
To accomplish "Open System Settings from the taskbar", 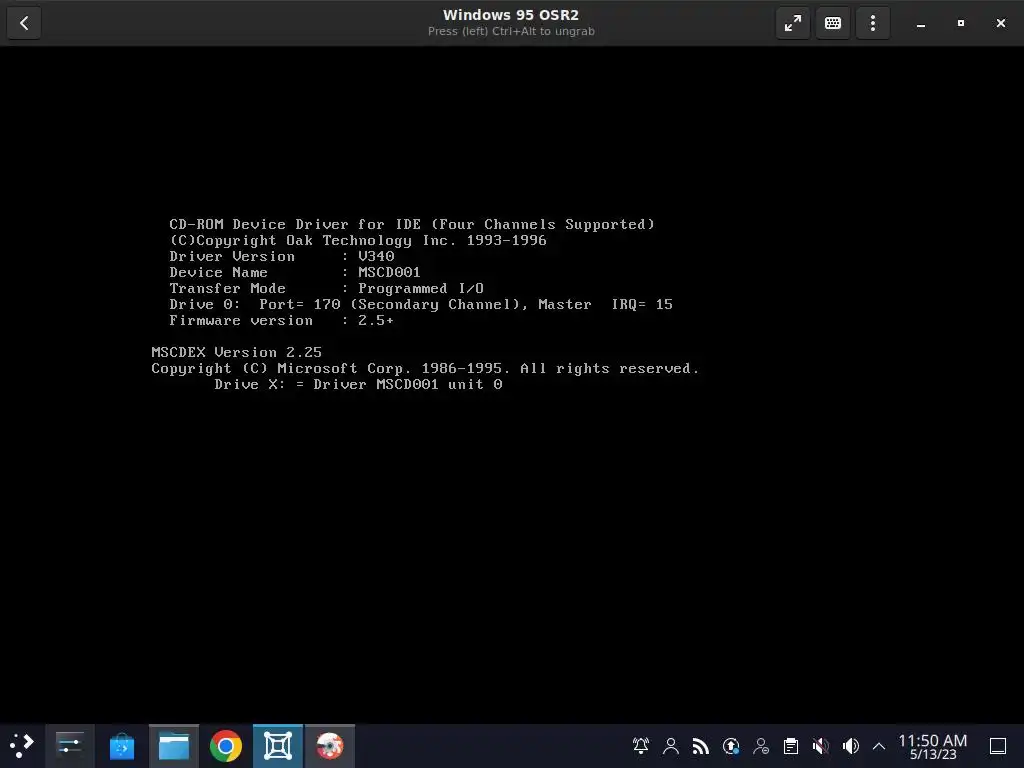I will [69, 746].
